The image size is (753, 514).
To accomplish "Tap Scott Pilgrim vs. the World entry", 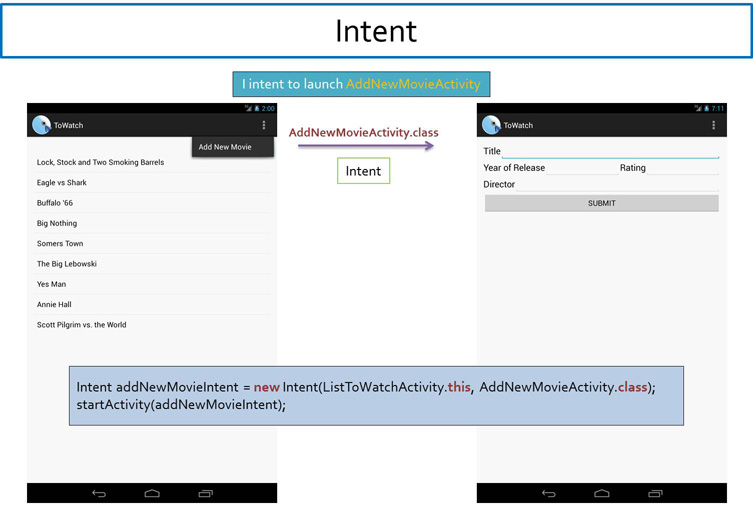I will click(82, 325).
